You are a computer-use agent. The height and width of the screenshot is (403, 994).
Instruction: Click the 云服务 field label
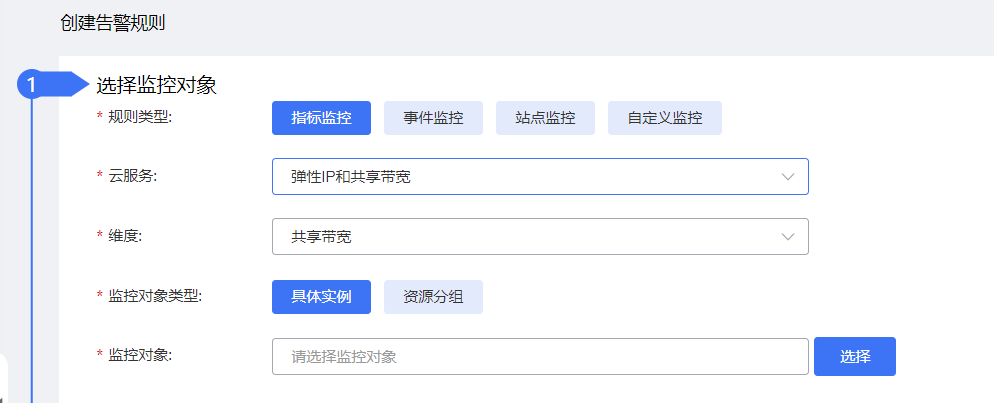tap(133, 176)
